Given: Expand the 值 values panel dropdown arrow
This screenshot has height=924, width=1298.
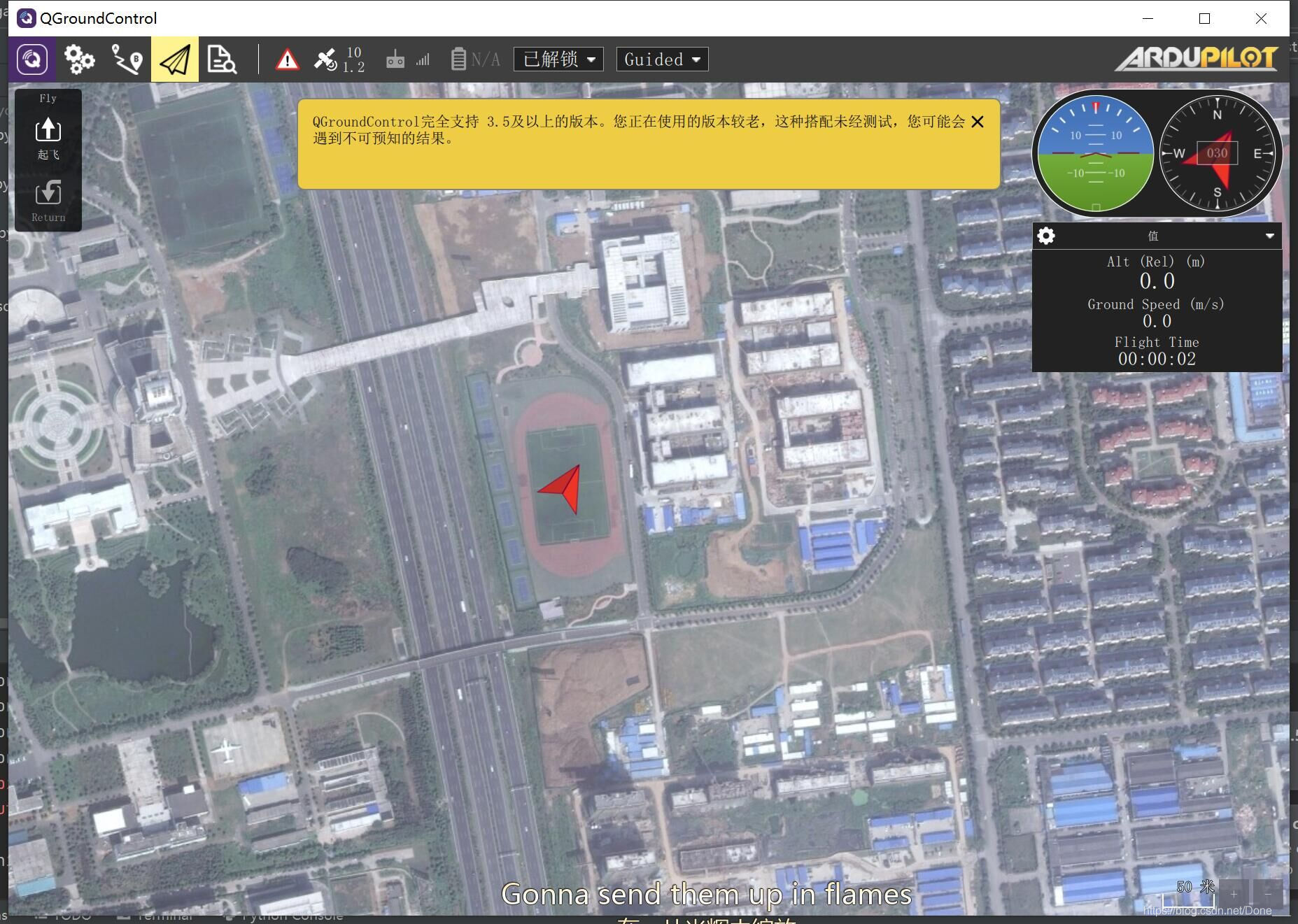Looking at the screenshot, I should pyautogui.click(x=1269, y=236).
